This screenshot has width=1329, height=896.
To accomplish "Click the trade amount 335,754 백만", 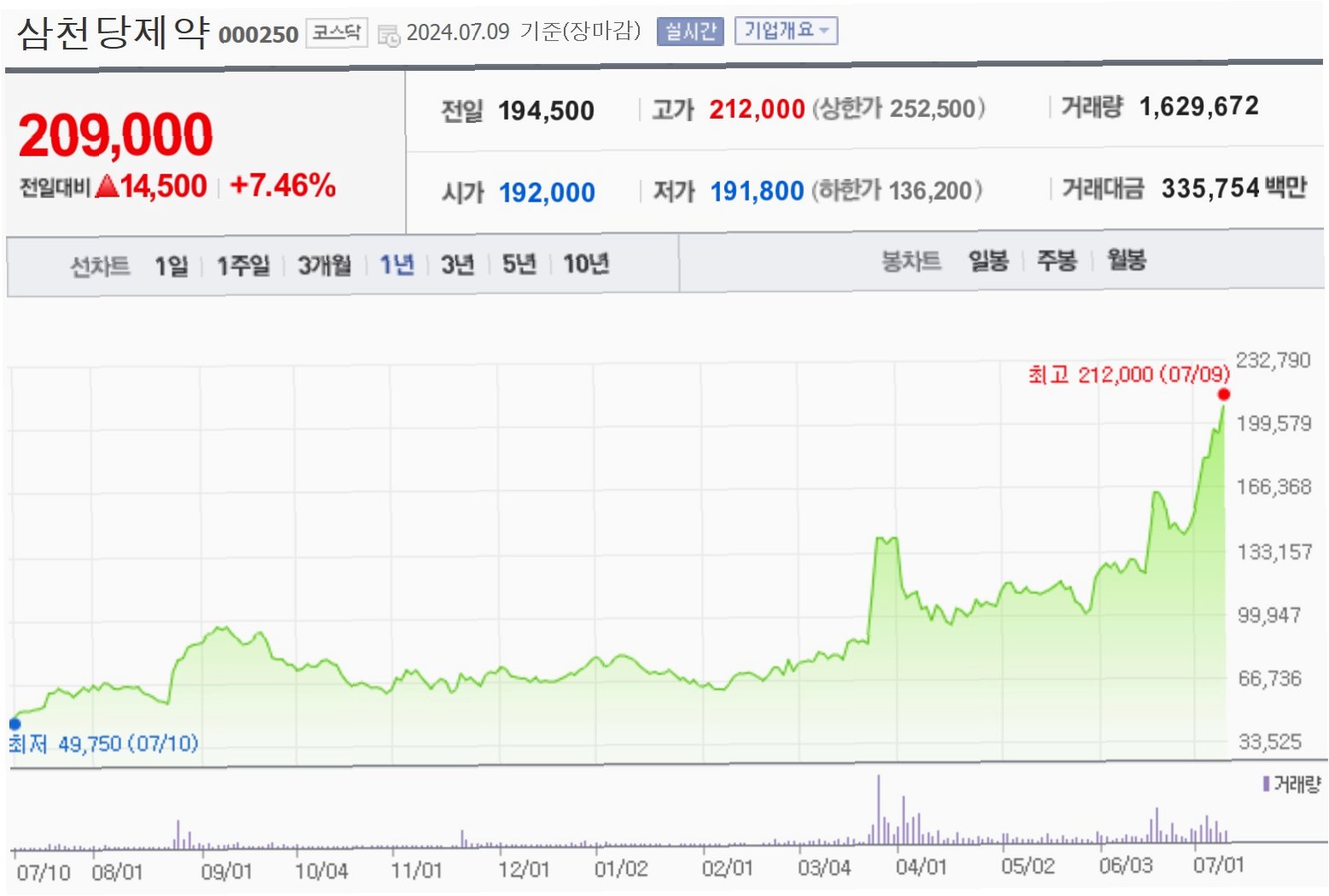I will click(x=1234, y=188).
